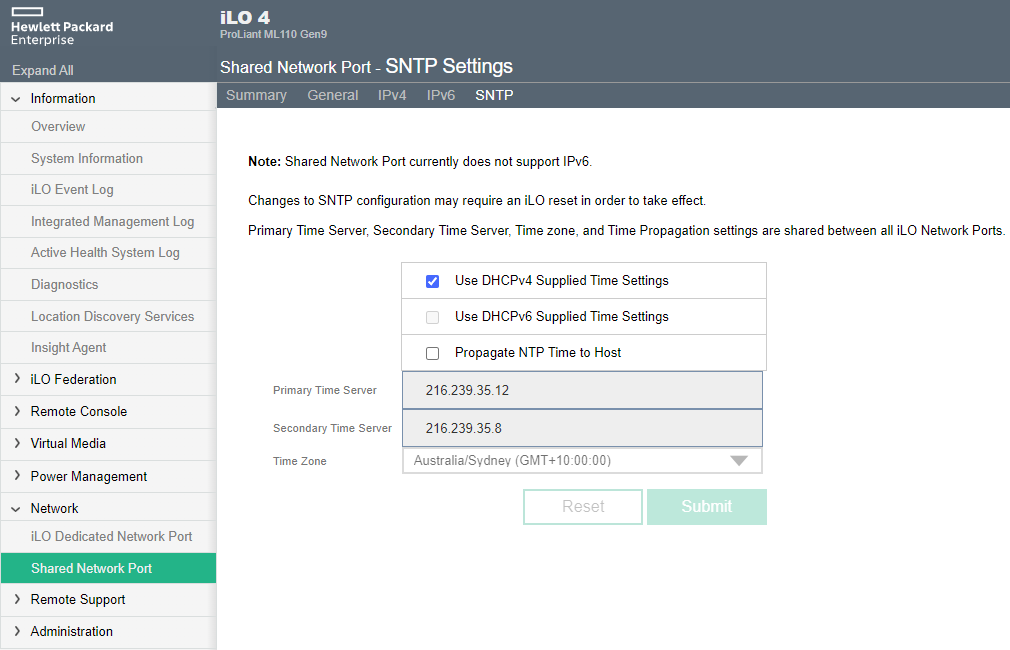Image resolution: width=1010 pixels, height=650 pixels.
Task: Enable Propagate NTP Time to Host
Action: coord(432,353)
